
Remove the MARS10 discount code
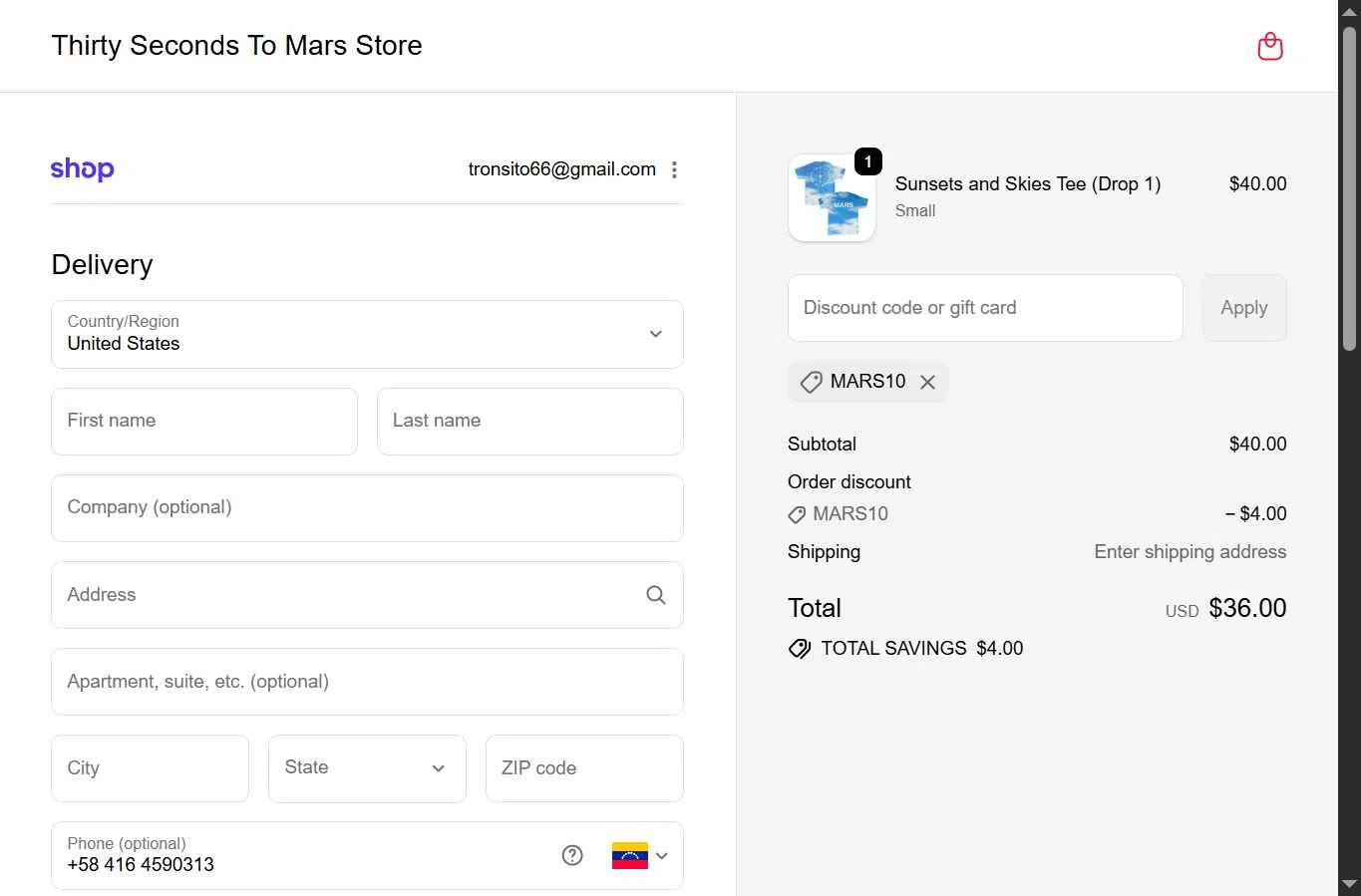click(x=927, y=382)
